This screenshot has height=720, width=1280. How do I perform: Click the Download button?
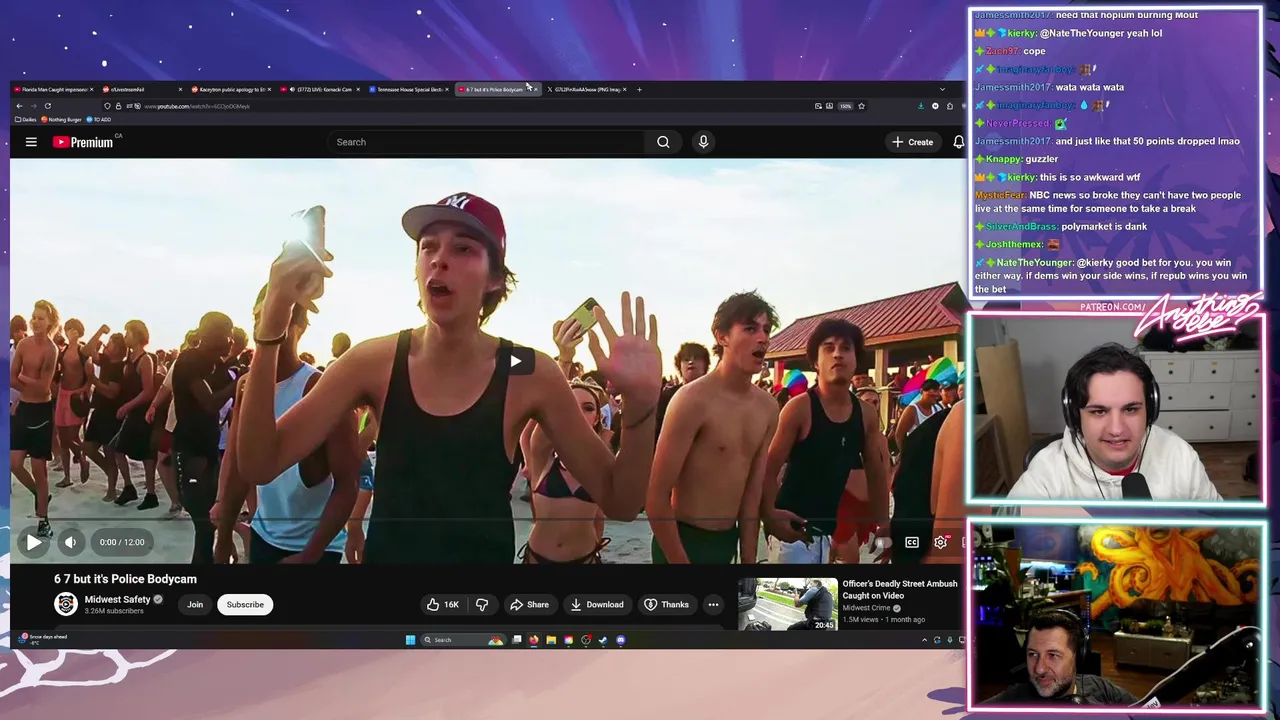(597, 604)
